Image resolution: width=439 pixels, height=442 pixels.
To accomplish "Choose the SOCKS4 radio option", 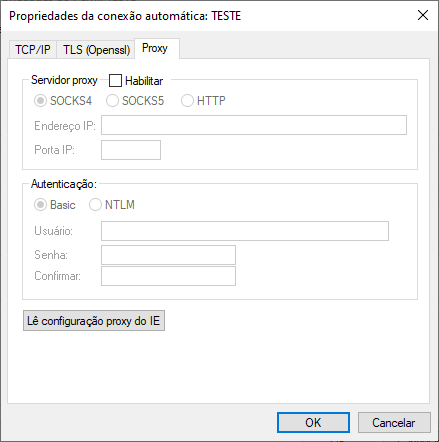I will (x=40, y=101).
